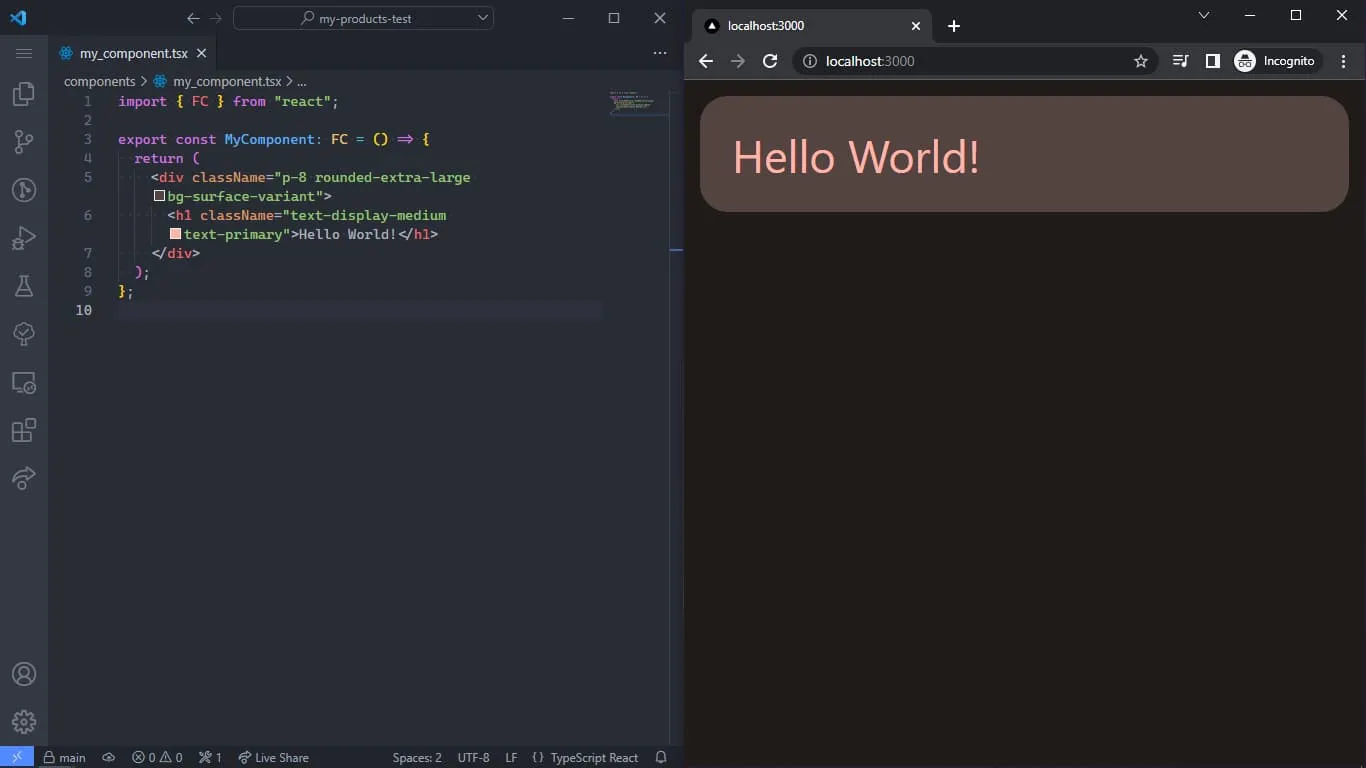Click the TypeScript React language mode
Screen dimensions: 1366x768
593,758
